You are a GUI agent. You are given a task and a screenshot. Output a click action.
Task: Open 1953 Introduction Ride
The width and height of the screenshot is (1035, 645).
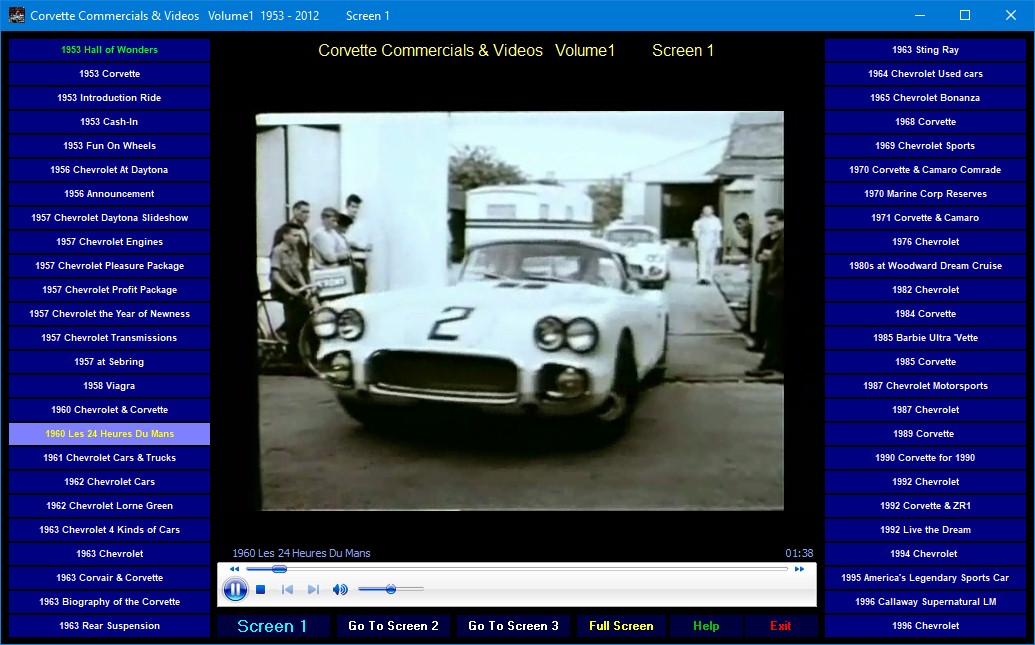coord(110,98)
